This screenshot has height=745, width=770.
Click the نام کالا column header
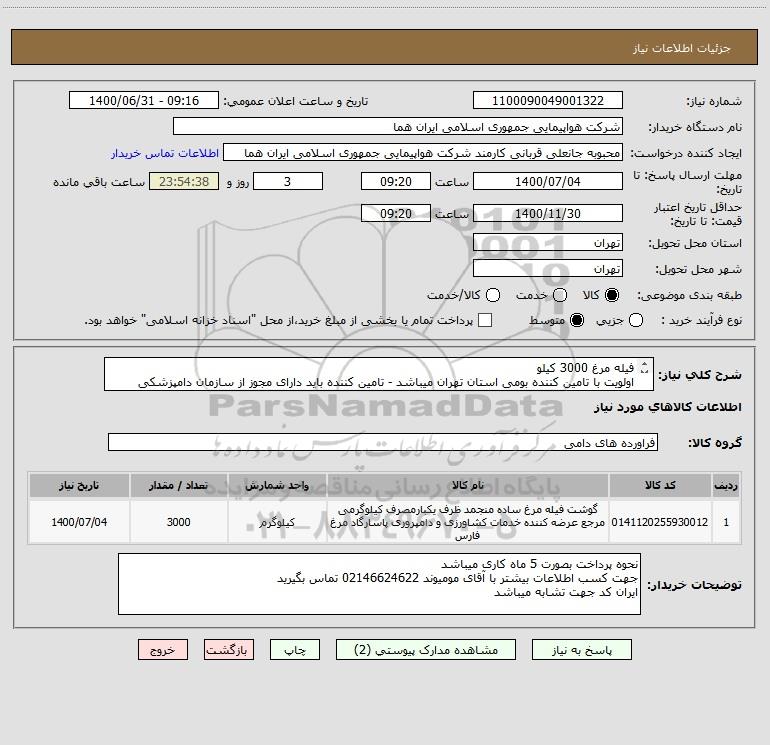pos(468,485)
